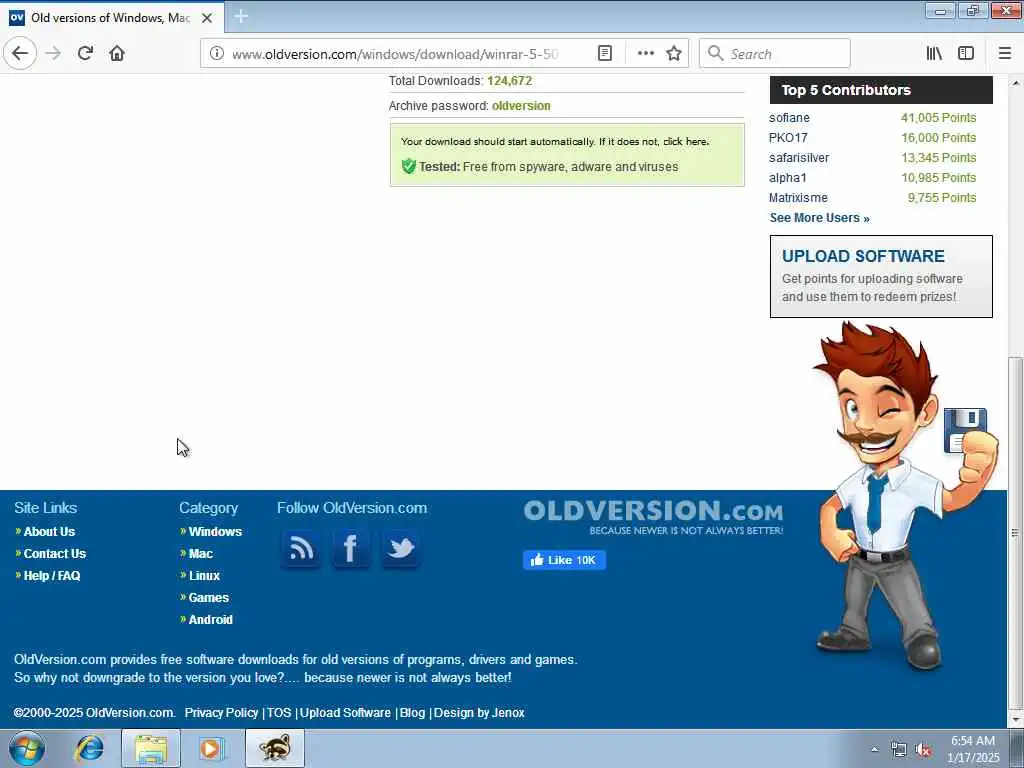
Task: Click the floppy disk mascot icon
Action: 965,430
